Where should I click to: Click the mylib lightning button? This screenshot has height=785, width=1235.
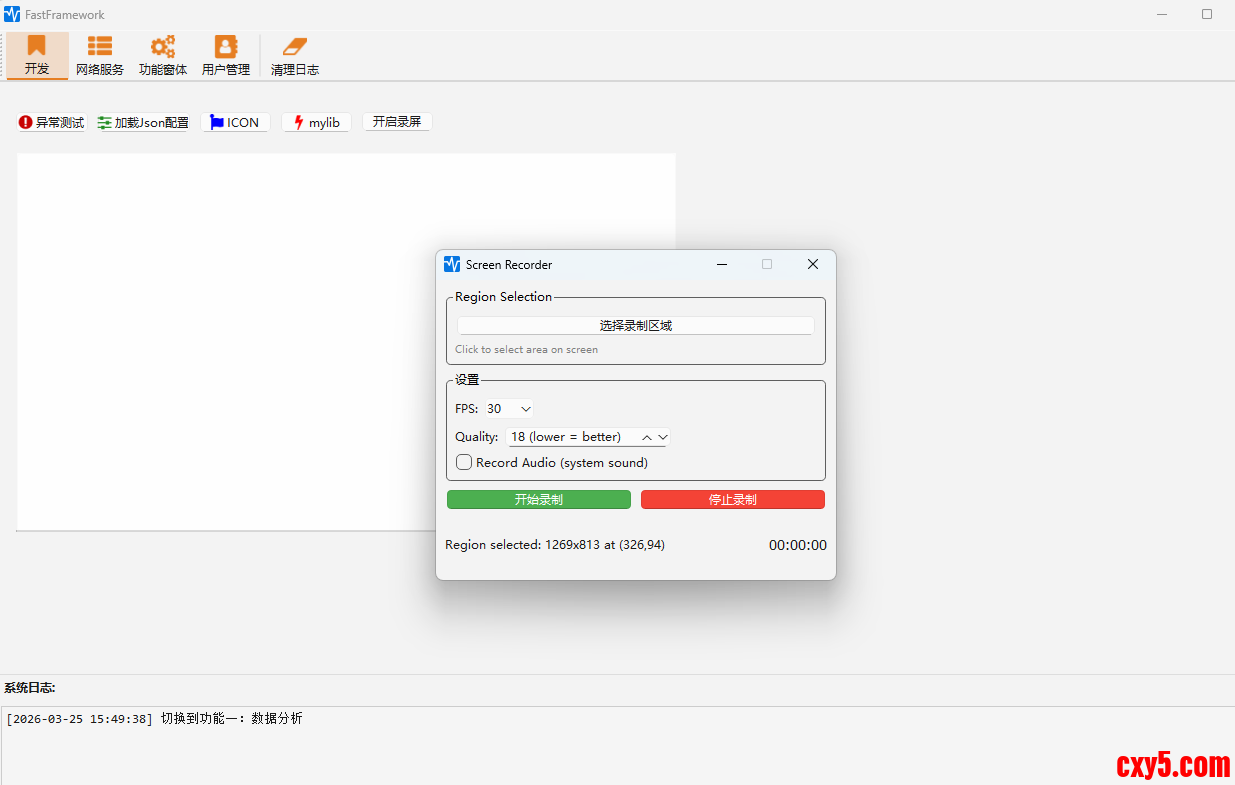316,122
